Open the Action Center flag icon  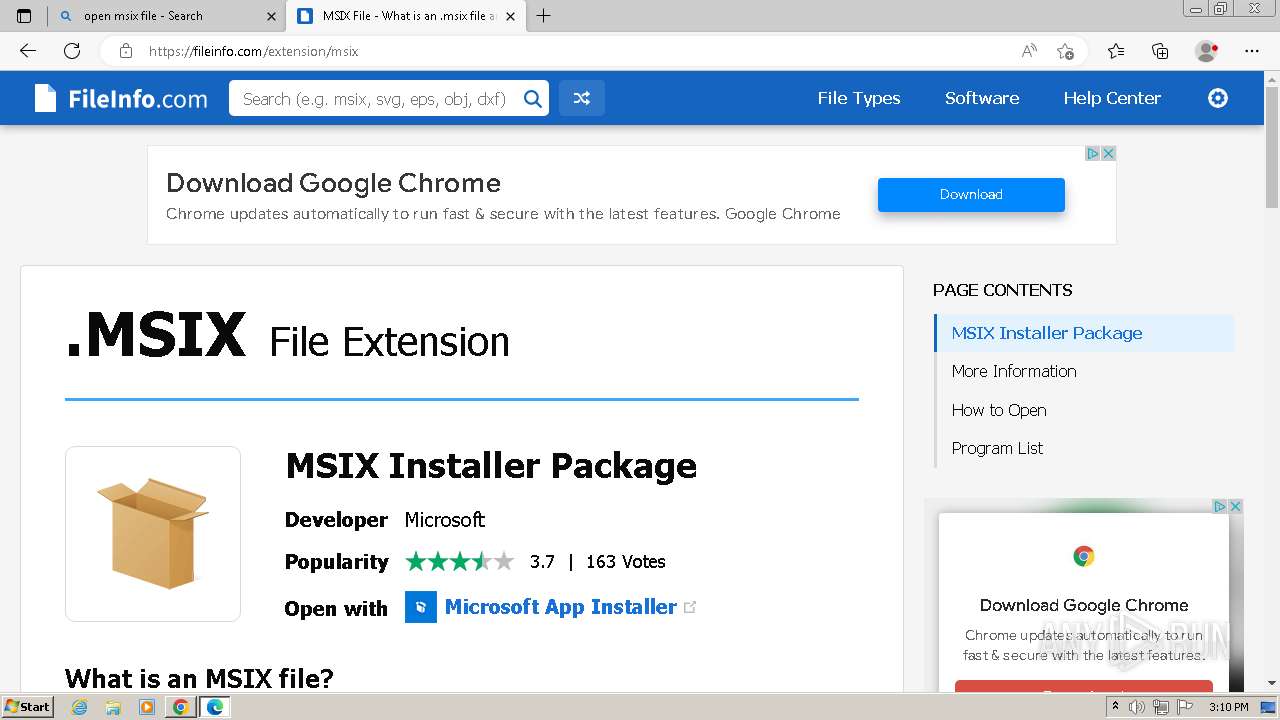(1184, 707)
